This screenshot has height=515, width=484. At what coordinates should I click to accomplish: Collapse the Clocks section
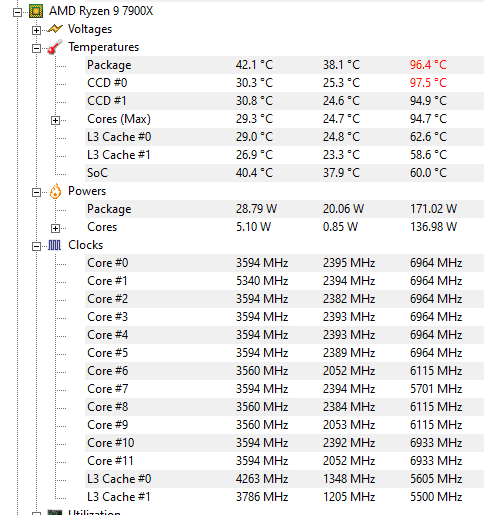point(36,247)
